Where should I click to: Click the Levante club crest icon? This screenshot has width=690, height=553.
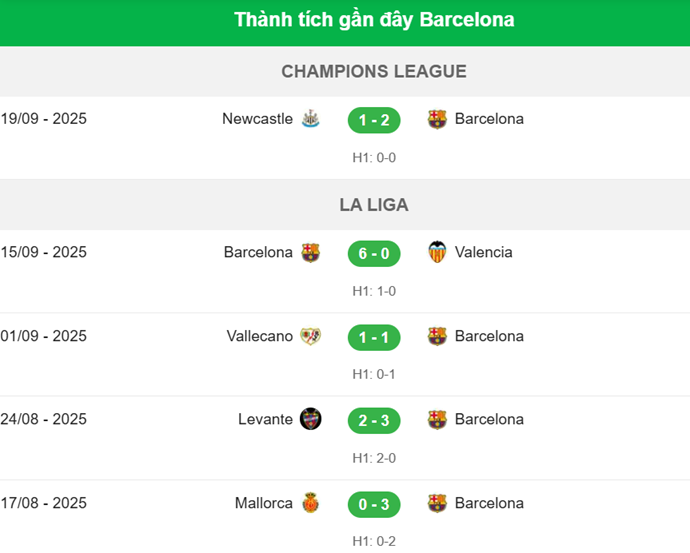311,420
